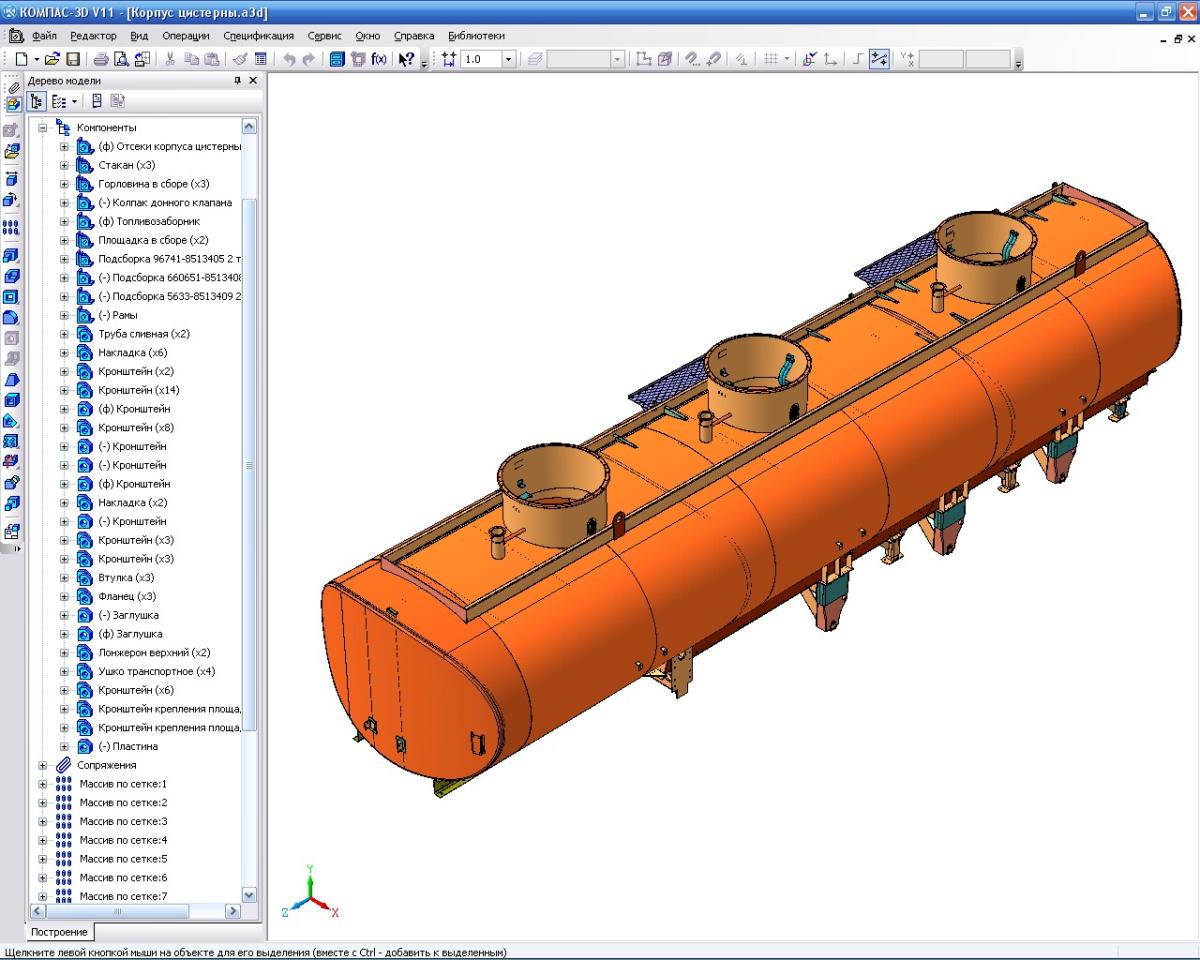Open the Variables f(x) panel icon

click(x=379, y=60)
